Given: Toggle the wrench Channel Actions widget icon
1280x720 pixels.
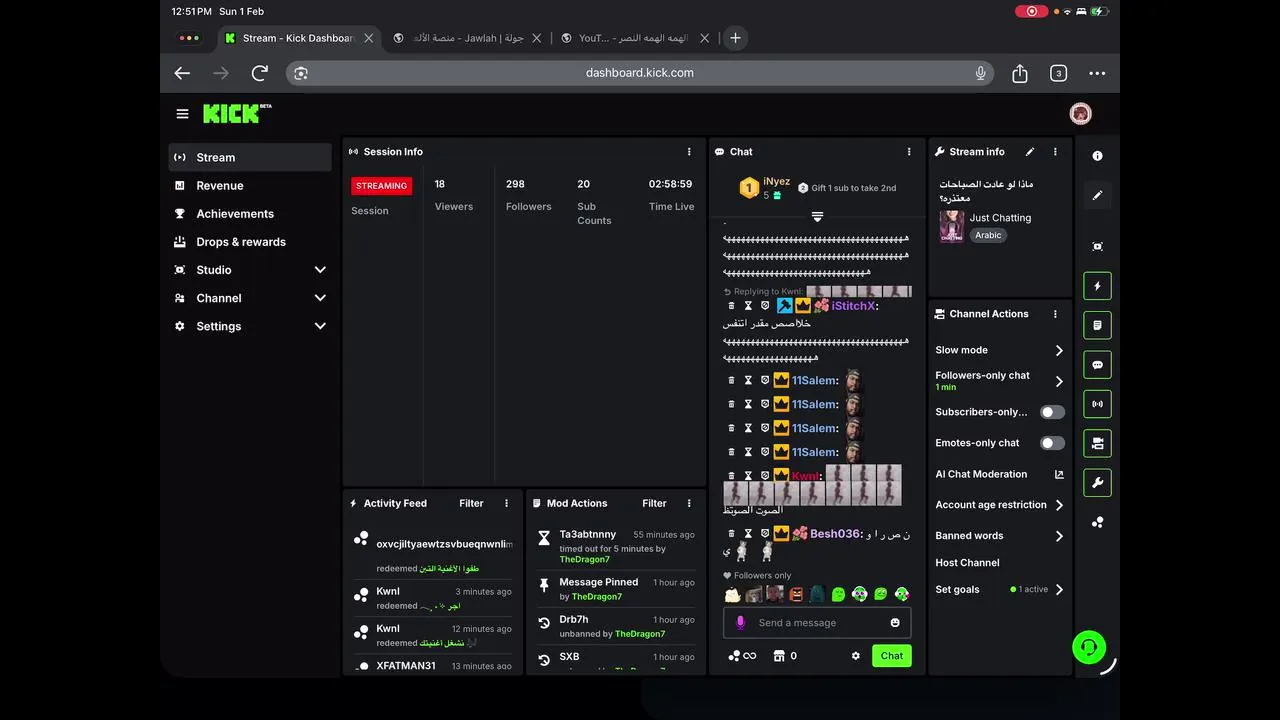Looking at the screenshot, I should 1097,483.
